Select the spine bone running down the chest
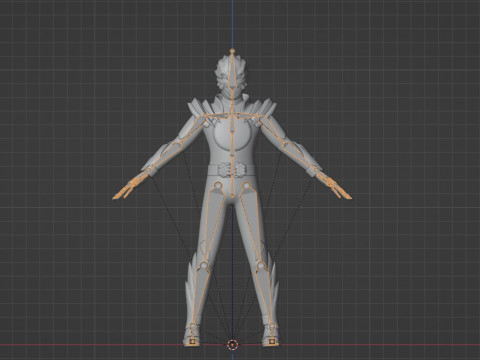This screenshot has height=360, width=480. click(x=232, y=135)
